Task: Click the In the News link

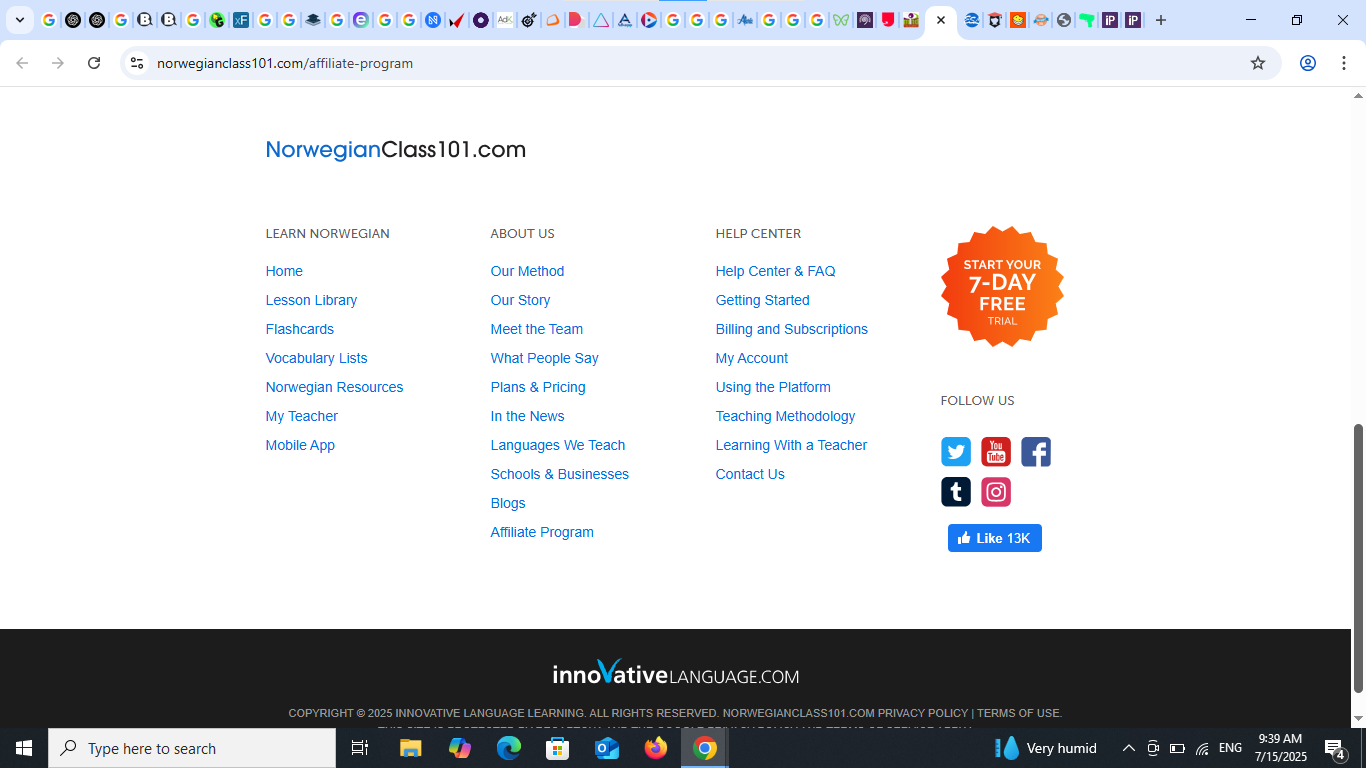Action: pos(527,416)
